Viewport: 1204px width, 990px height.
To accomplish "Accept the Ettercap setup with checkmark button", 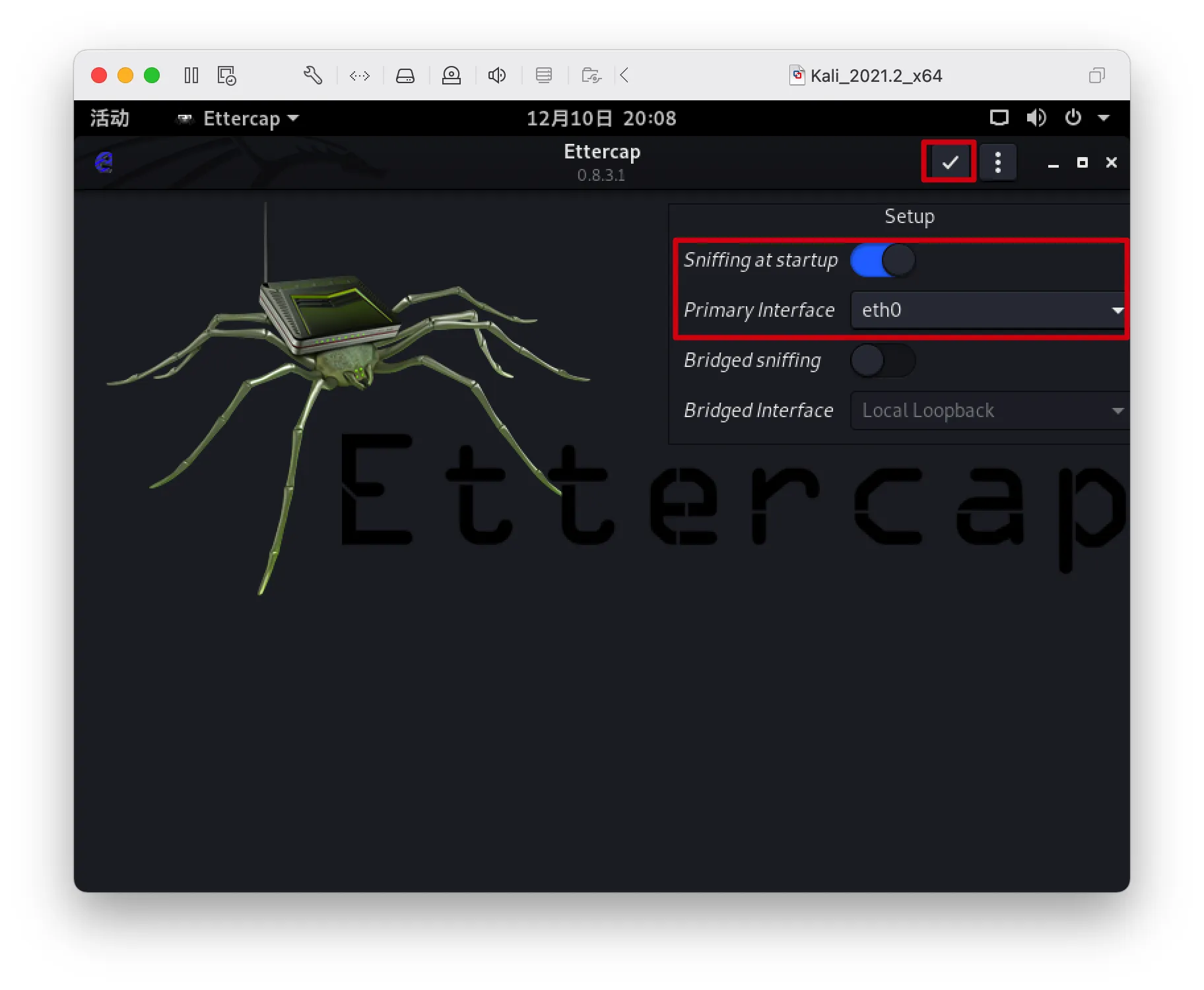I will click(949, 162).
